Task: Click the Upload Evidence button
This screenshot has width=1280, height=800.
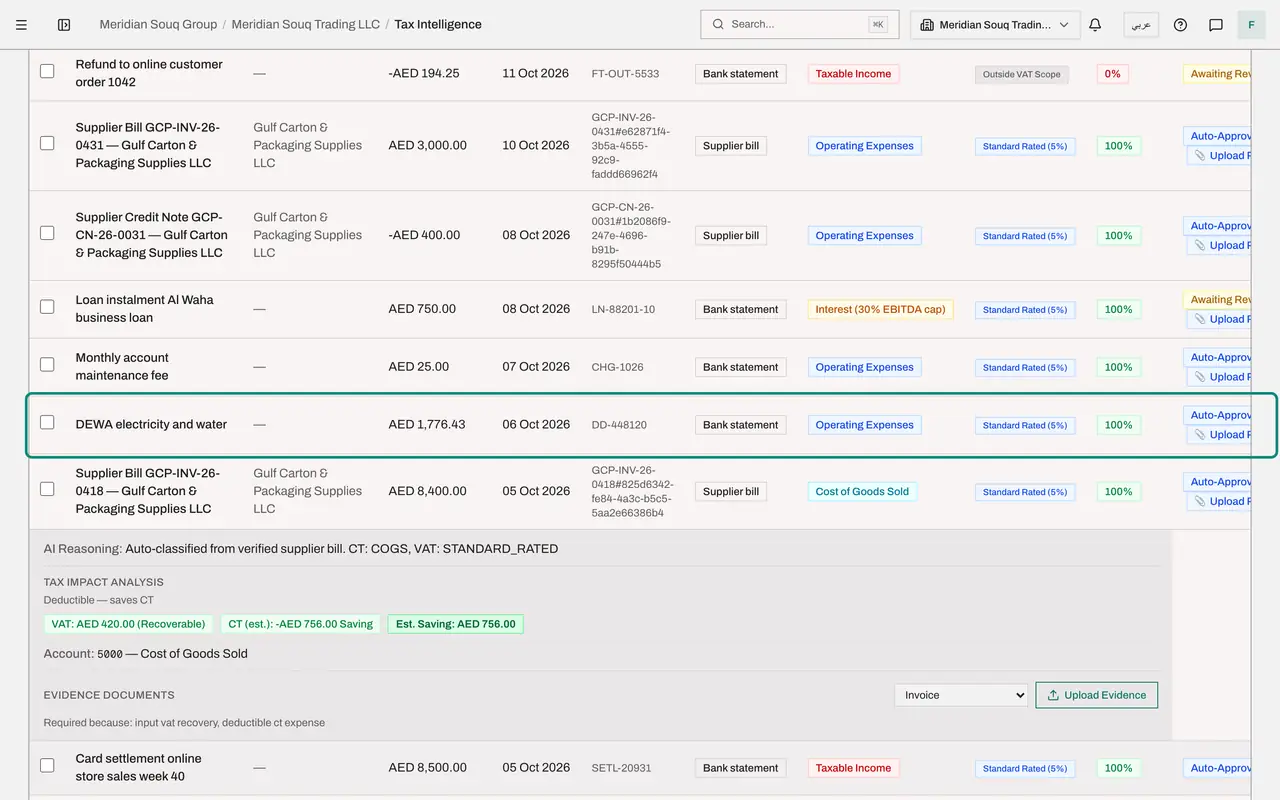Action: point(1096,695)
